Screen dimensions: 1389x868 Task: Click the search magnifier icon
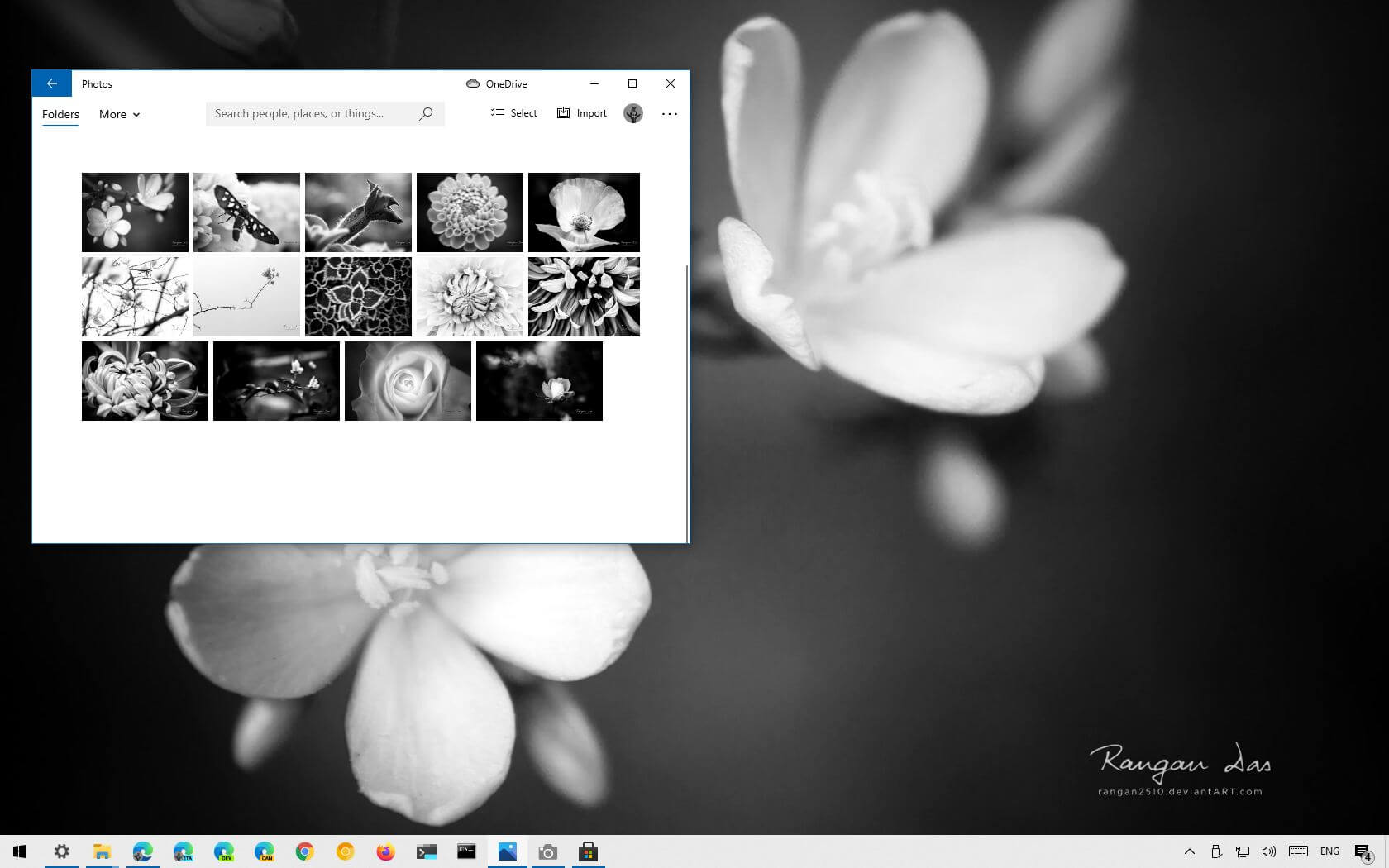coord(426,114)
